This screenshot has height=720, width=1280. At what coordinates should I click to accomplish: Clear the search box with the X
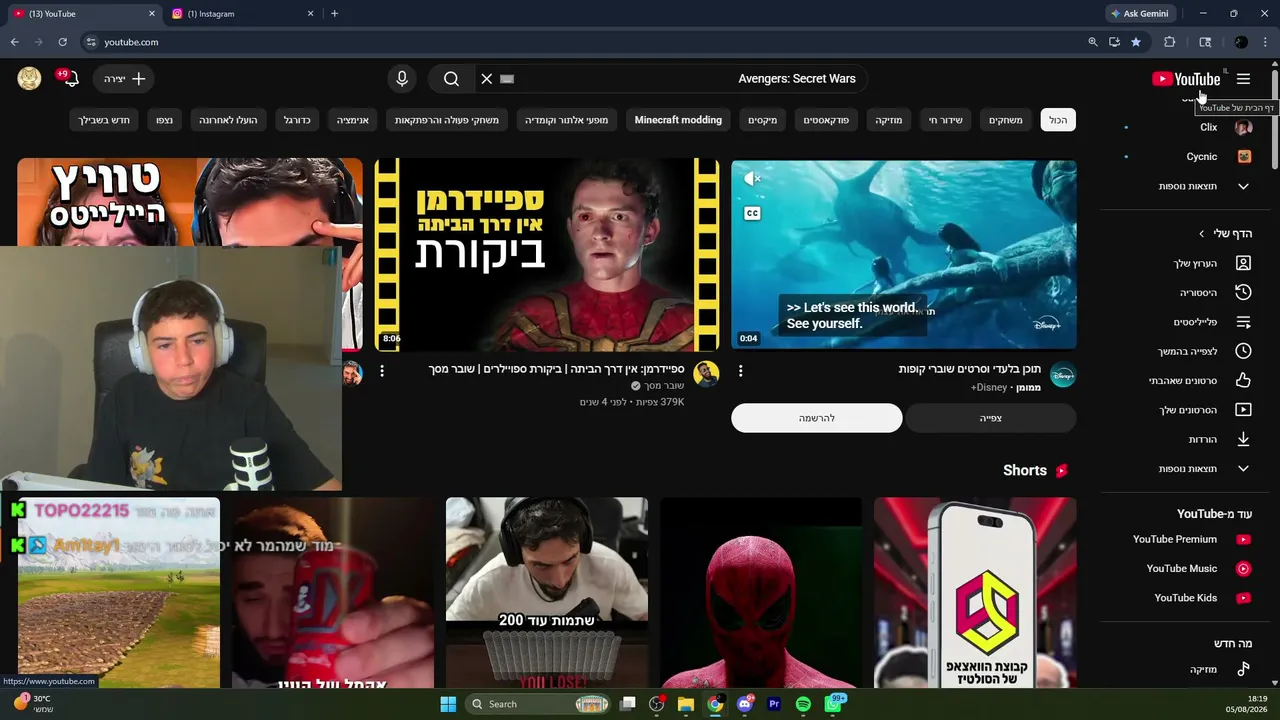pos(487,79)
